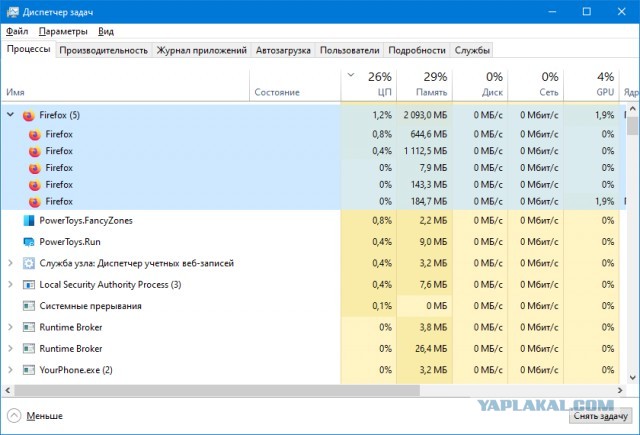The width and height of the screenshot is (640, 435).
Task: Open the Файл menu
Action: click(17, 31)
